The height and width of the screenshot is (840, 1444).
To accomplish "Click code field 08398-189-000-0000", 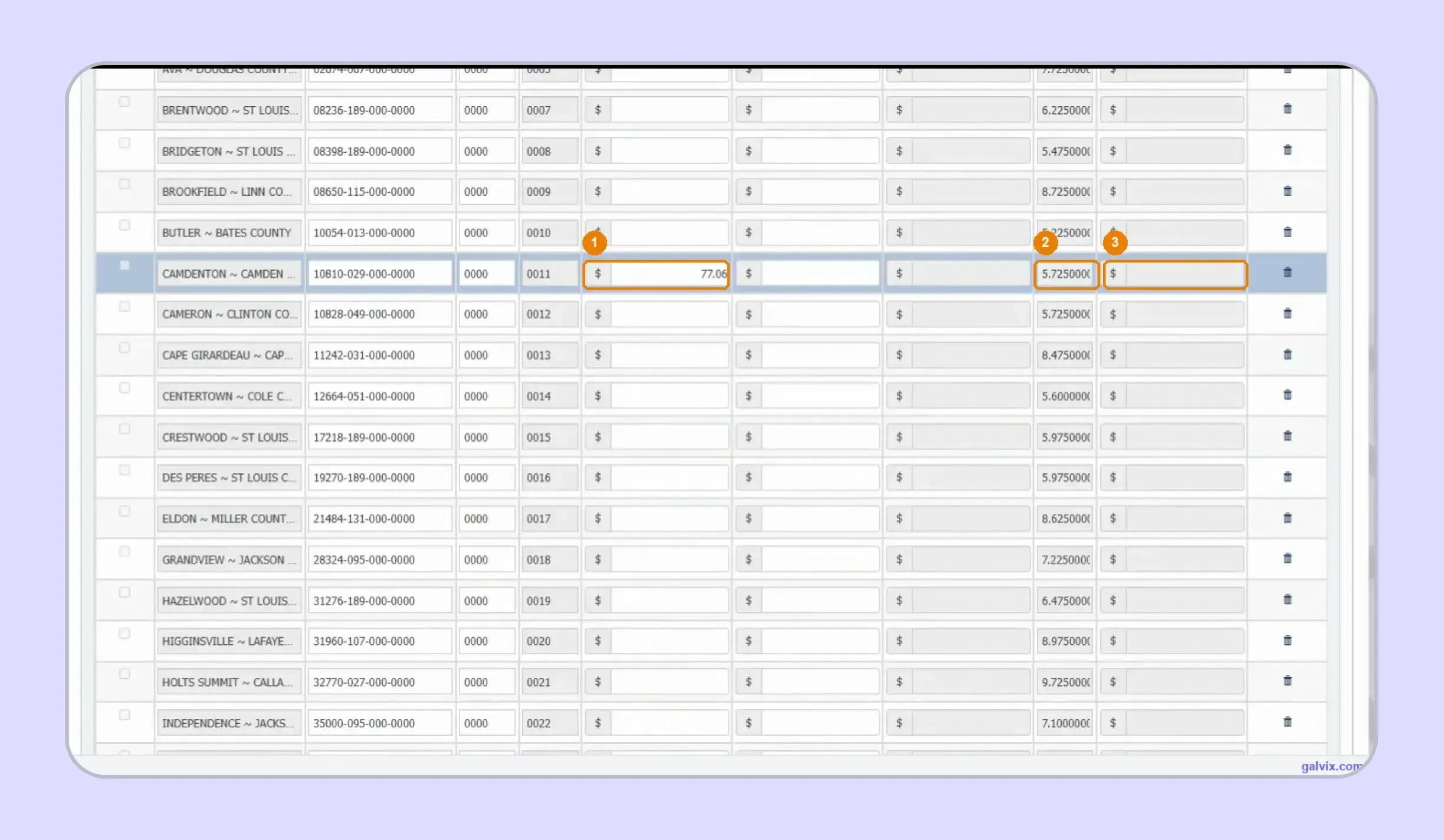I will click(x=380, y=152).
